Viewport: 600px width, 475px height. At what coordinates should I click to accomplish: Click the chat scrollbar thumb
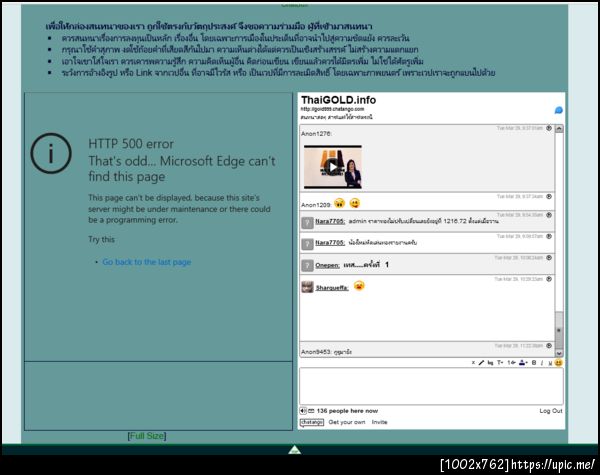pos(559,330)
